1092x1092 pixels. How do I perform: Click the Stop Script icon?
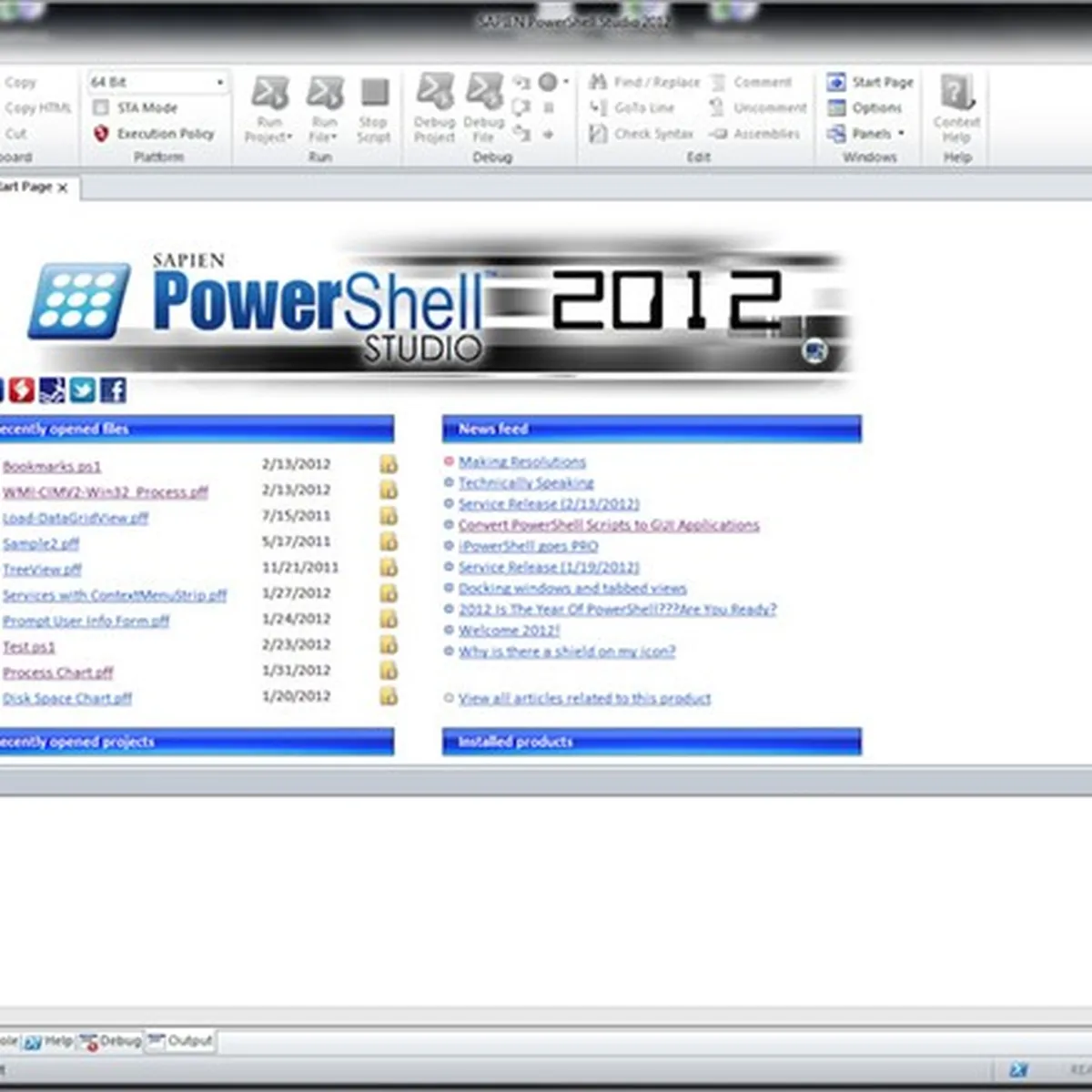(374, 92)
